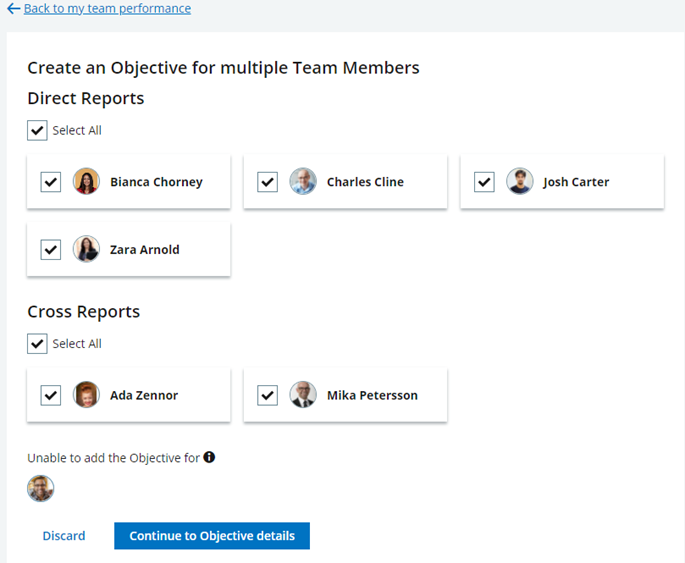Deselect Josh Carter's checkbox

click(x=484, y=182)
